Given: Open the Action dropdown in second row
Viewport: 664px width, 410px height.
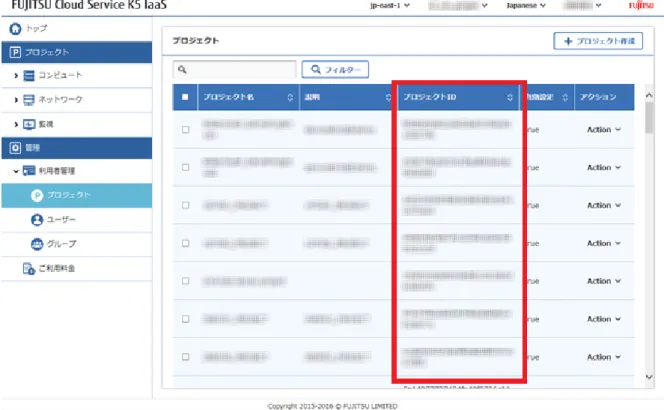Looking at the screenshot, I should [x=604, y=167].
